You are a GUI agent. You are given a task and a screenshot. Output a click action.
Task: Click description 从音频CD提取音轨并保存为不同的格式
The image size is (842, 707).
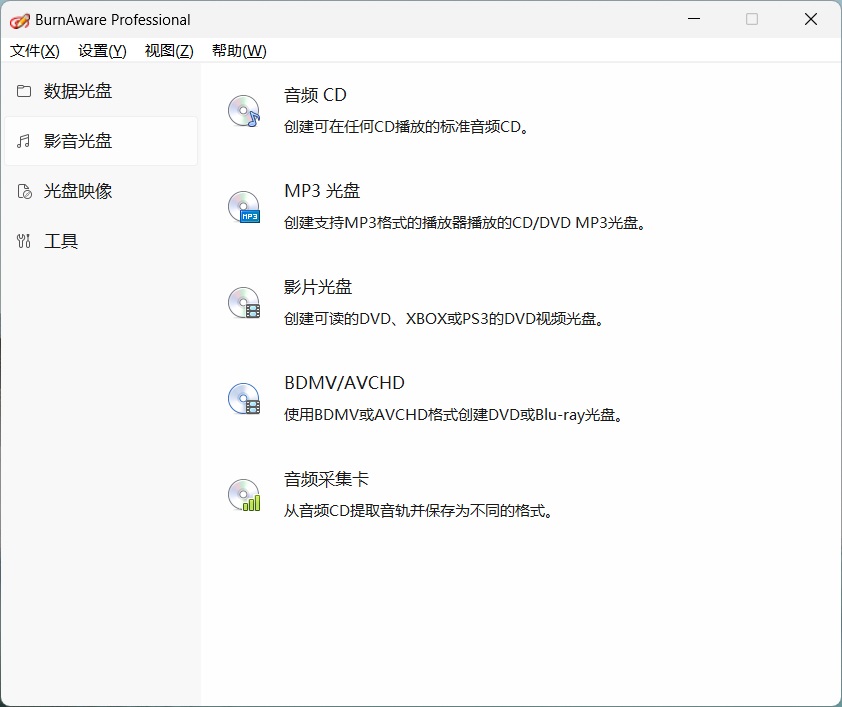[418, 511]
